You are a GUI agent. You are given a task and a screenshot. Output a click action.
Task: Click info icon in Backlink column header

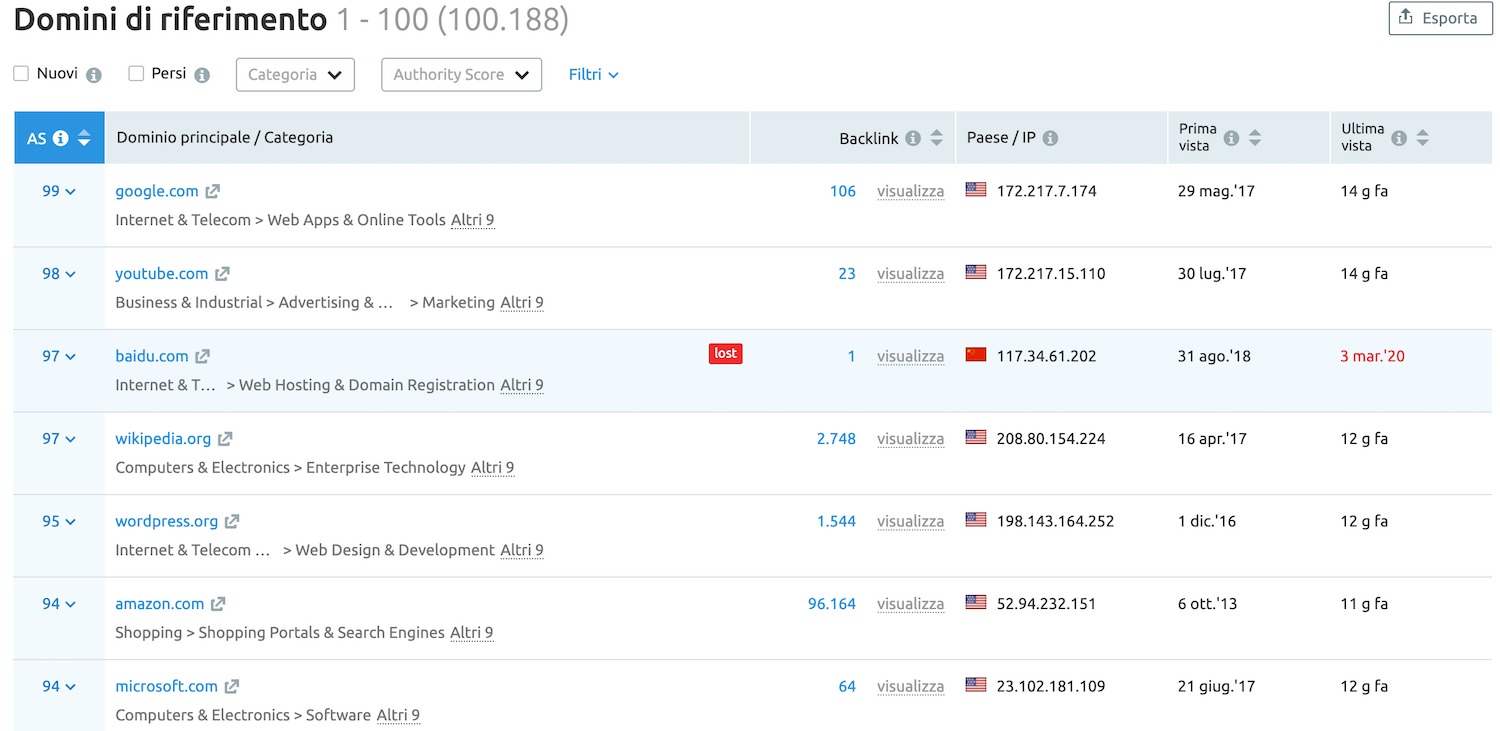[913, 138]
